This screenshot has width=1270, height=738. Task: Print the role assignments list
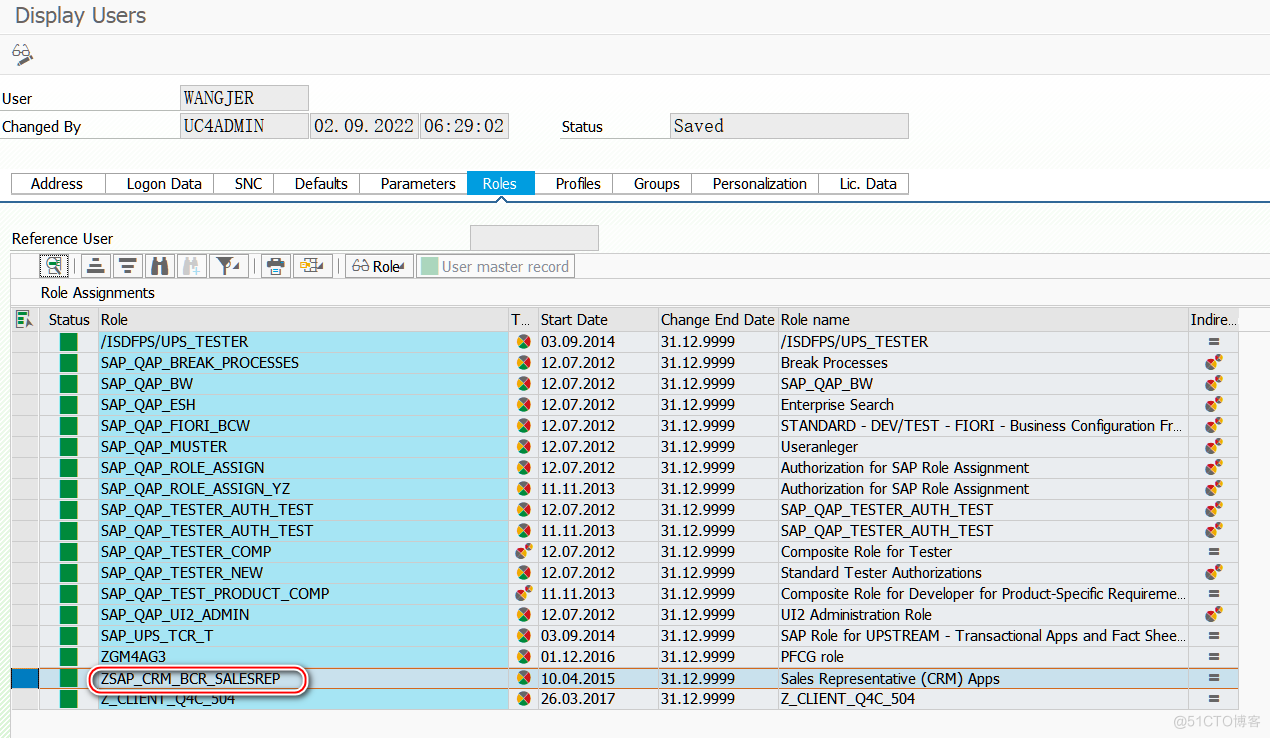275,265
